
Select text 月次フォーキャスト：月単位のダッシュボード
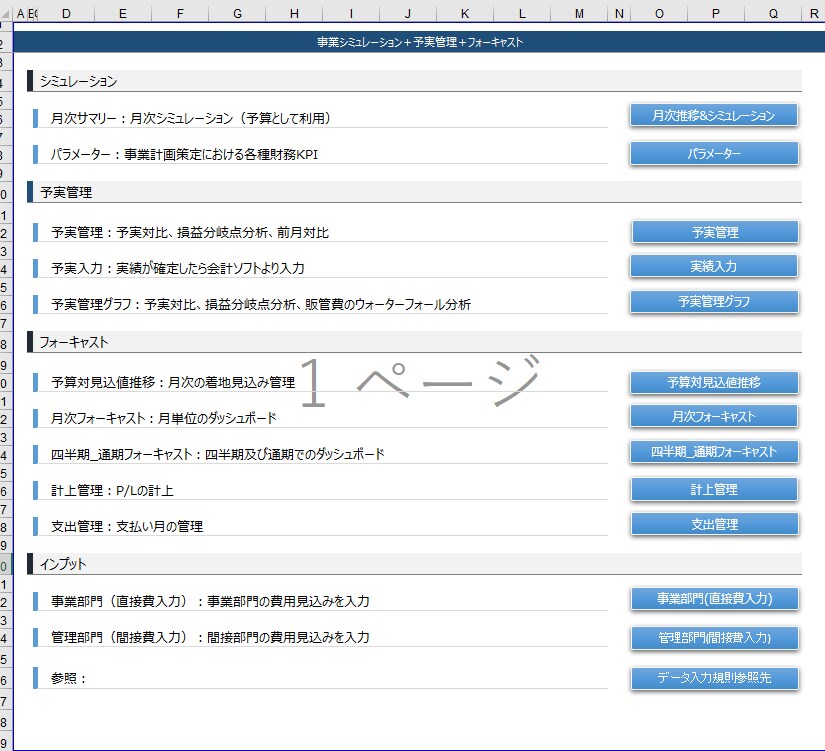164,418
